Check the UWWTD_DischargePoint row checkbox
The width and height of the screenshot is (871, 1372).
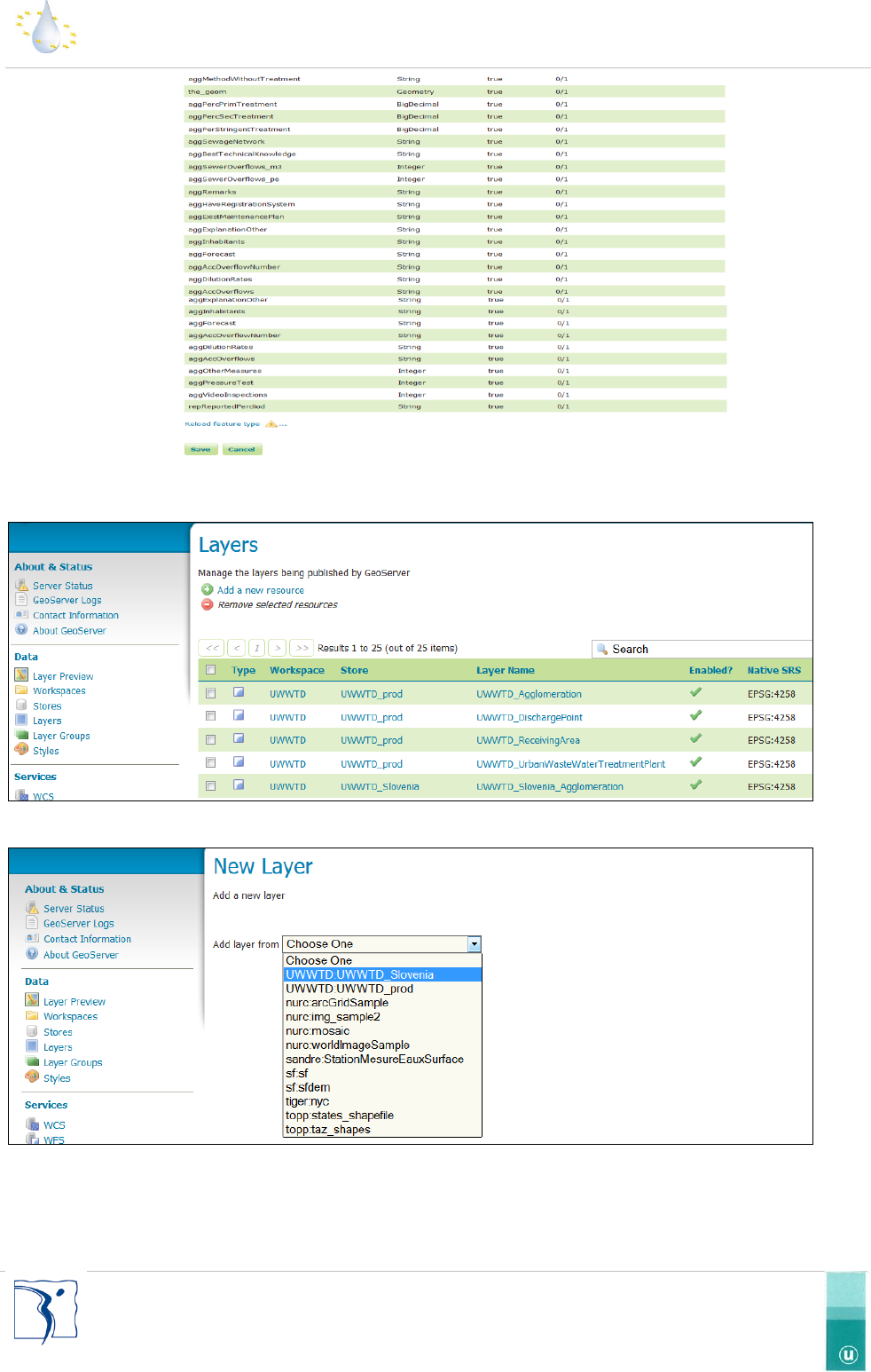(210, 716)
